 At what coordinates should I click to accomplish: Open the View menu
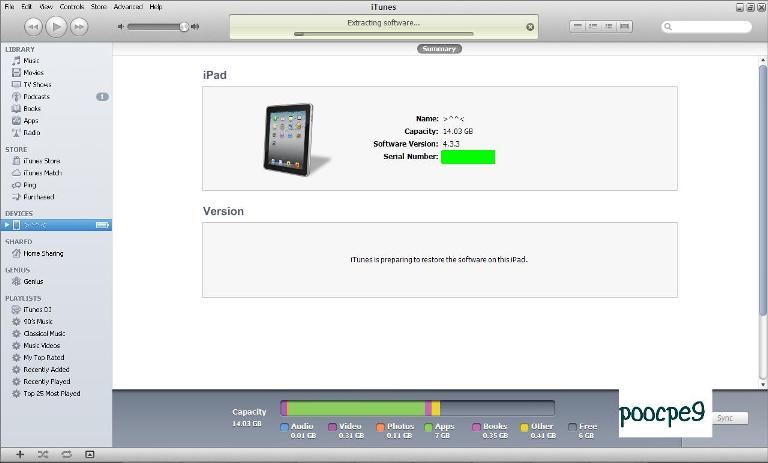pyautogui.click(x=46, y=7)
